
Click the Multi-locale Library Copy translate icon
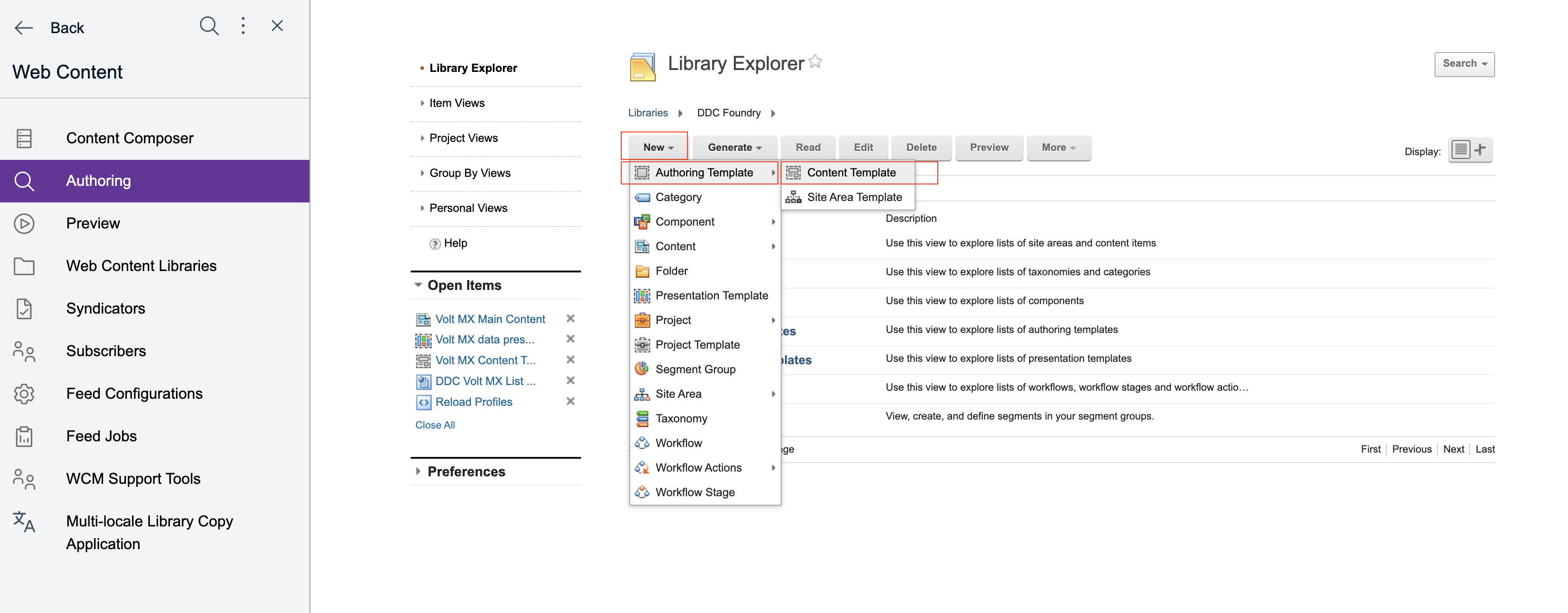(x=24, y=522)
